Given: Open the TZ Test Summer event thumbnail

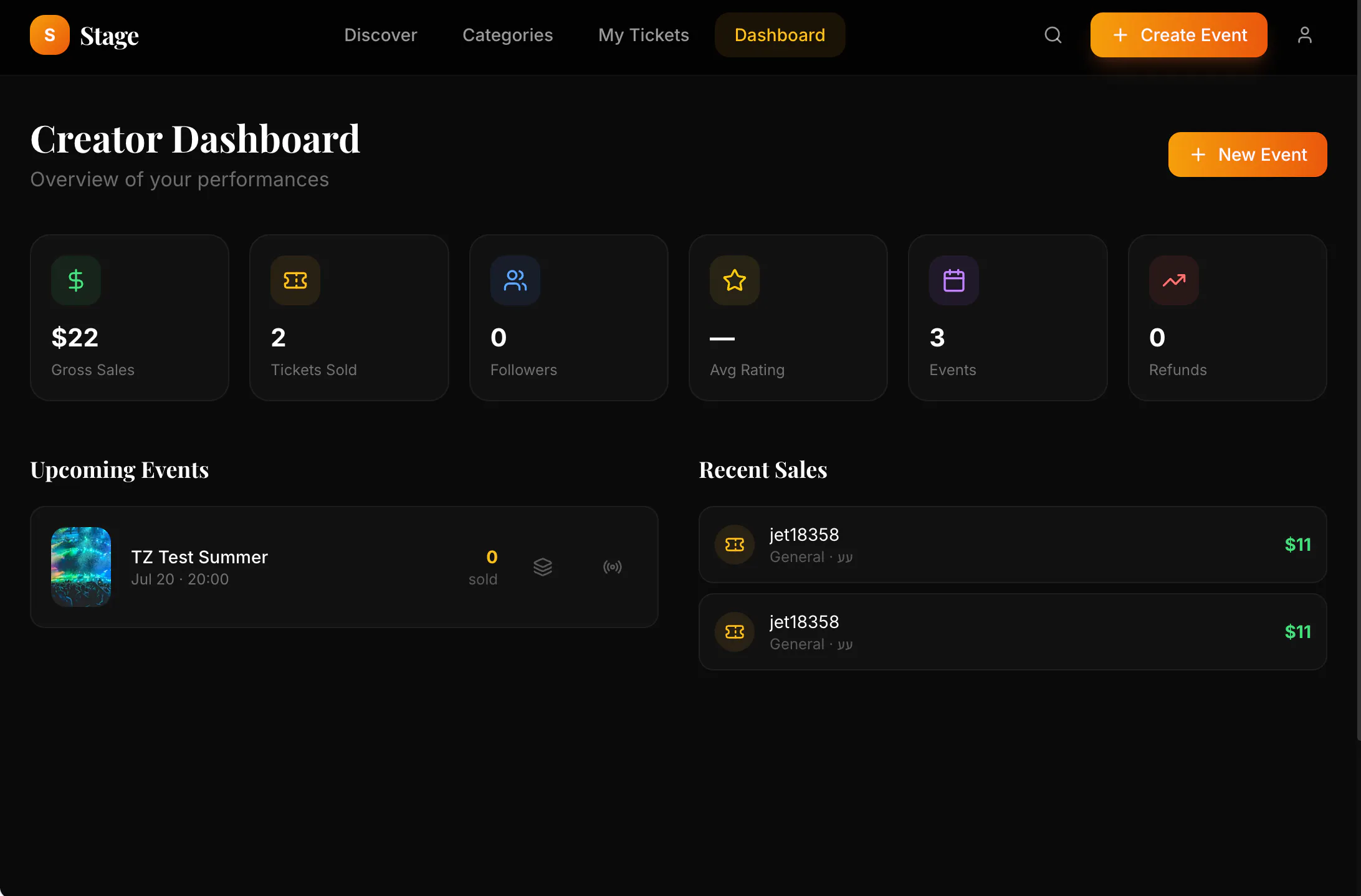Looking at the screenshot, I should pos(81,567).
